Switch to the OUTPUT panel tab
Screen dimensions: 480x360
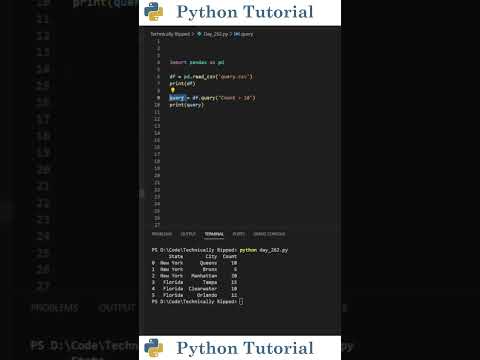188,234
